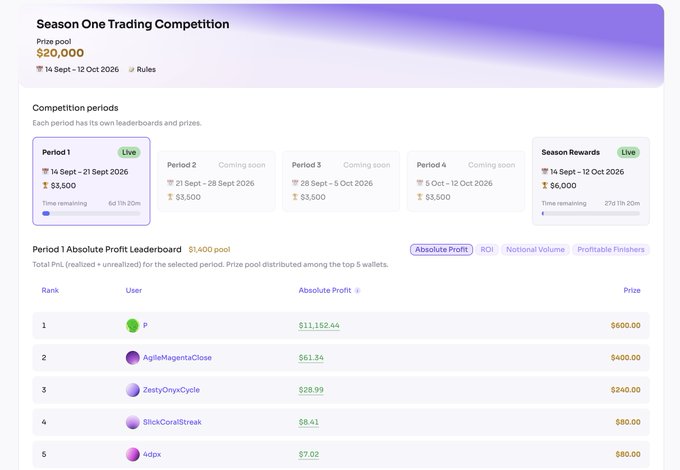Click the Absolute Profit column header
Viewport: 680px width, 470px height.
(325, 290)
